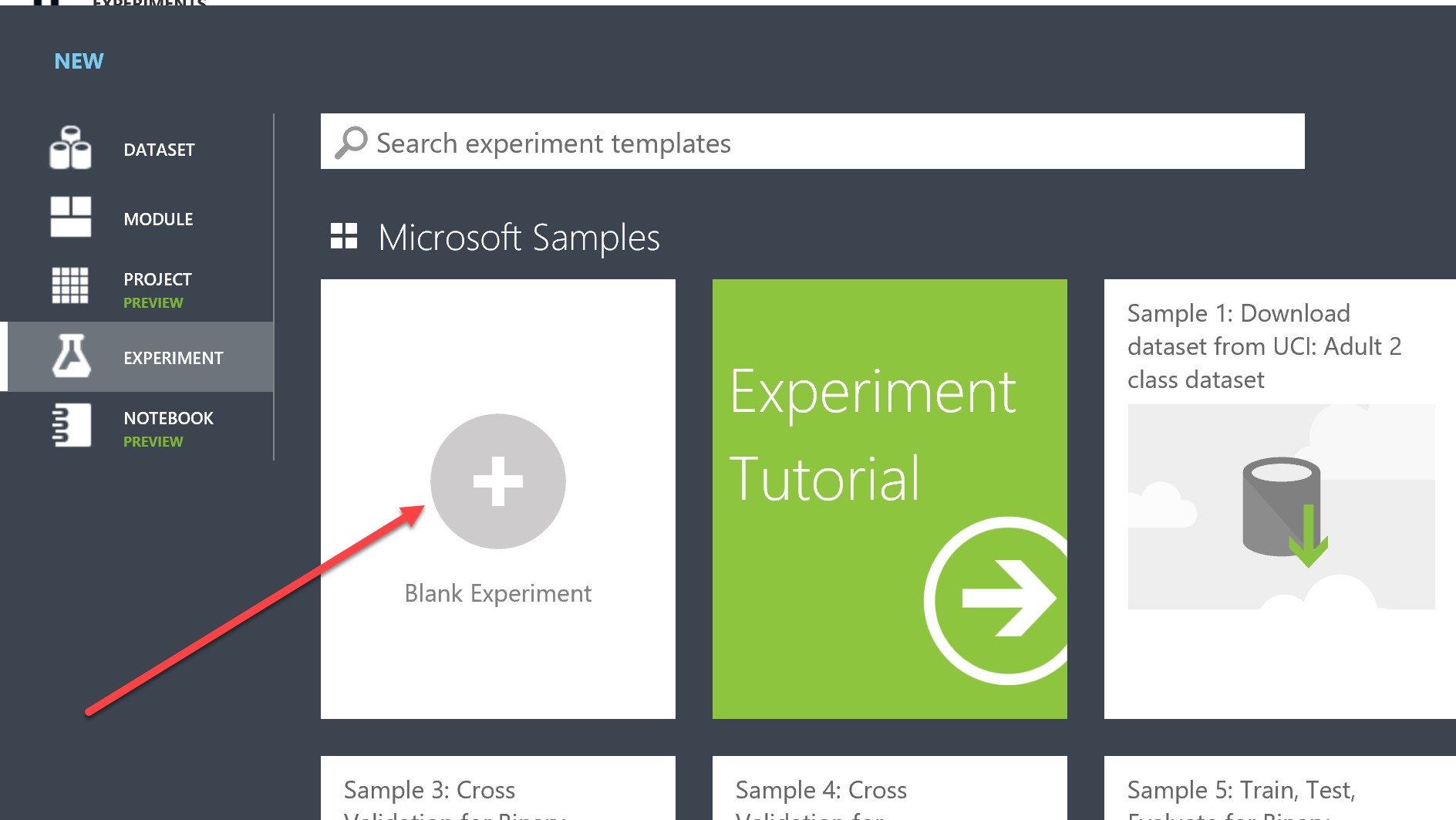The width and height of the screenshot is (1456, 820).
Task: Open the Sample 5 Train, Test tile
Action: pyautogui.click(x=1280, y=791)
